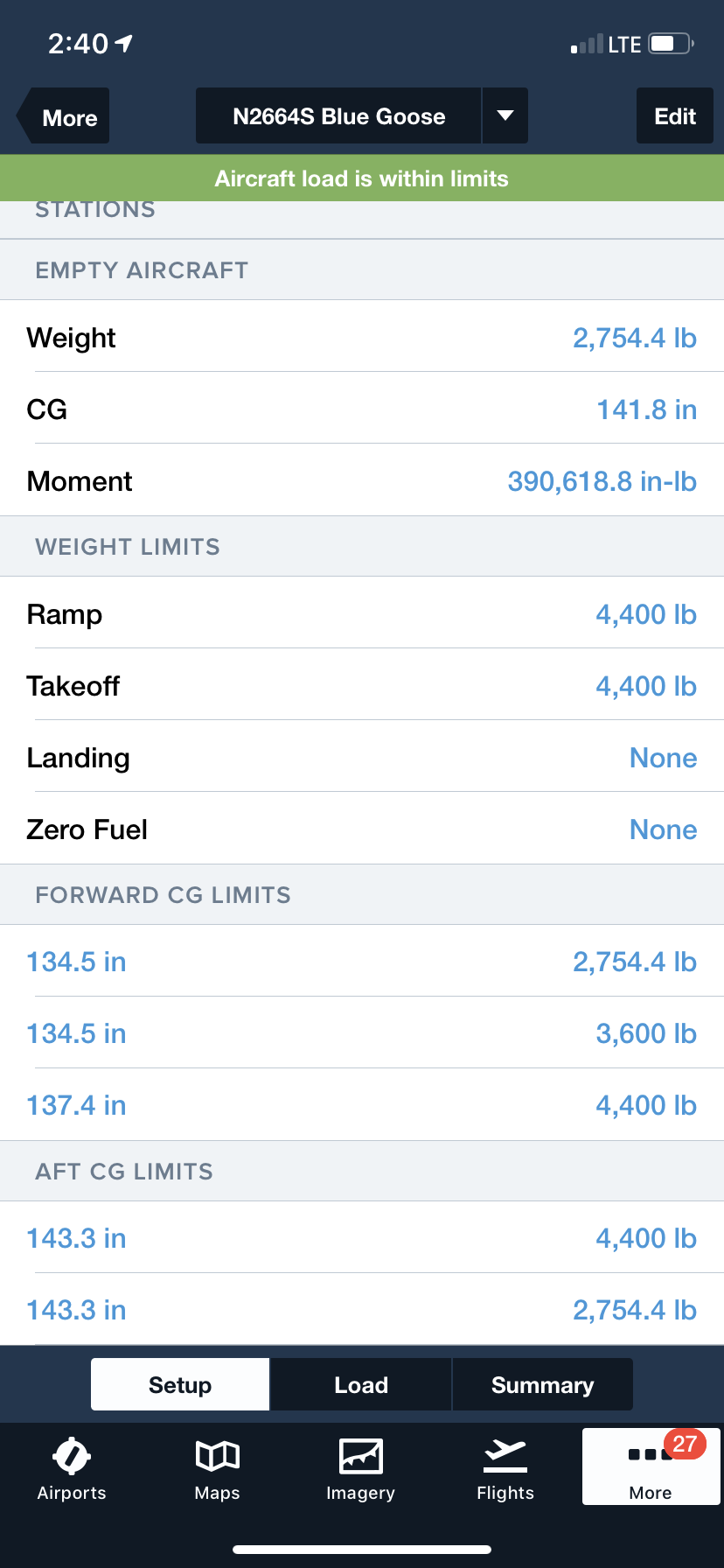This screenshot has width=724, height=1568.
Task: Select the Setup segment
Action: point(180,1384)
